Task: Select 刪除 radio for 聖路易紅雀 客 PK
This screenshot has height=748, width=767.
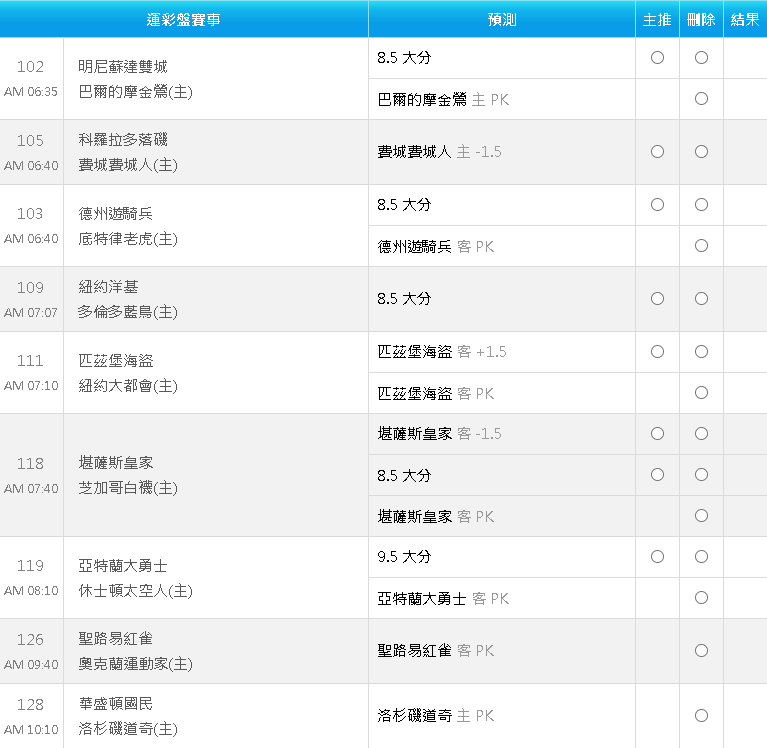Action: pyautogui.click(x=701, y=651)
